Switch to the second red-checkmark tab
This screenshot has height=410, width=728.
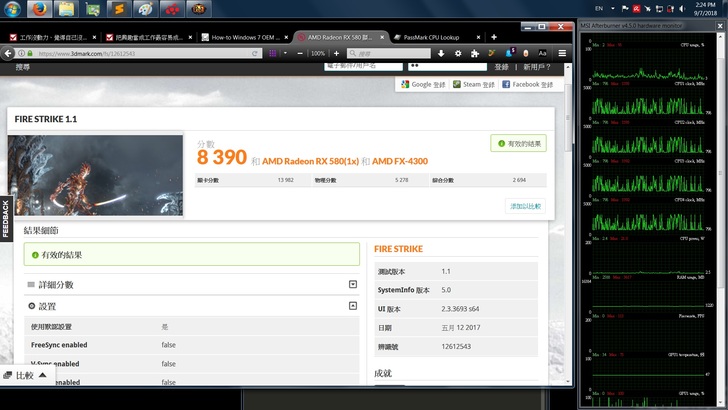[149, 37]
